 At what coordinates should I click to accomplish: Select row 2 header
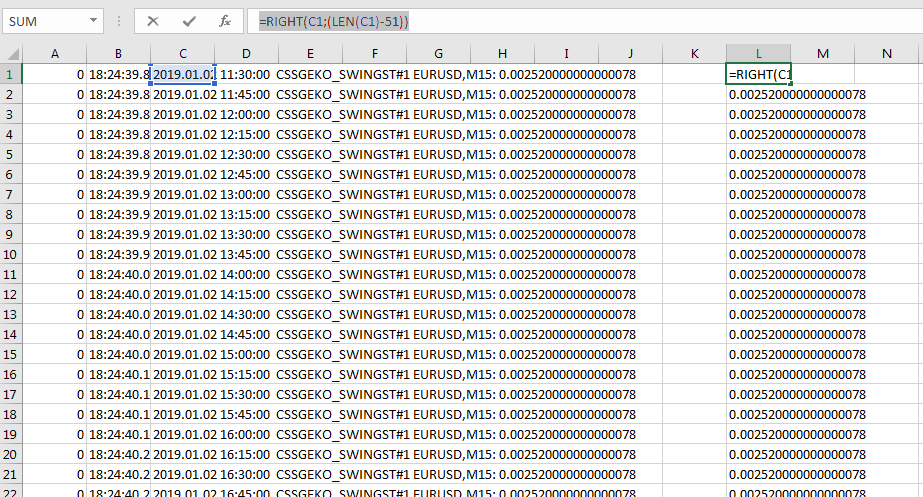pyautogui.click(x=11, y=94)
